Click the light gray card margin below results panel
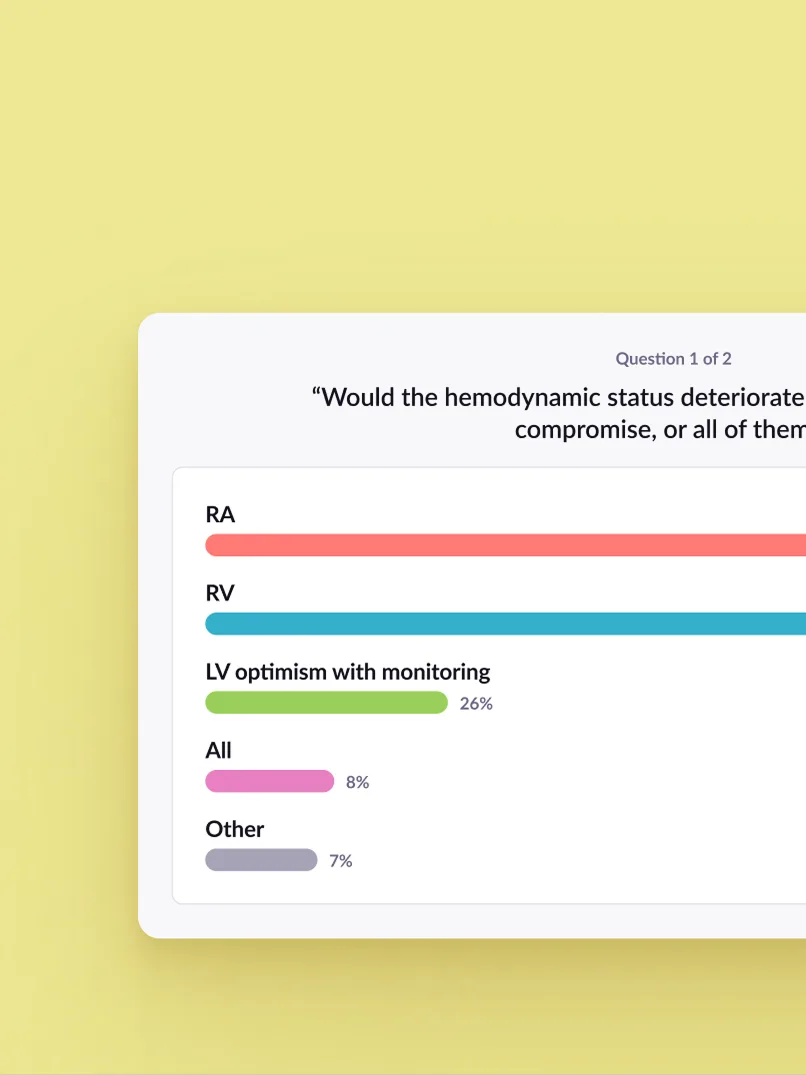The width and height of the screenshot is (806, 1075). coord(480,921)
